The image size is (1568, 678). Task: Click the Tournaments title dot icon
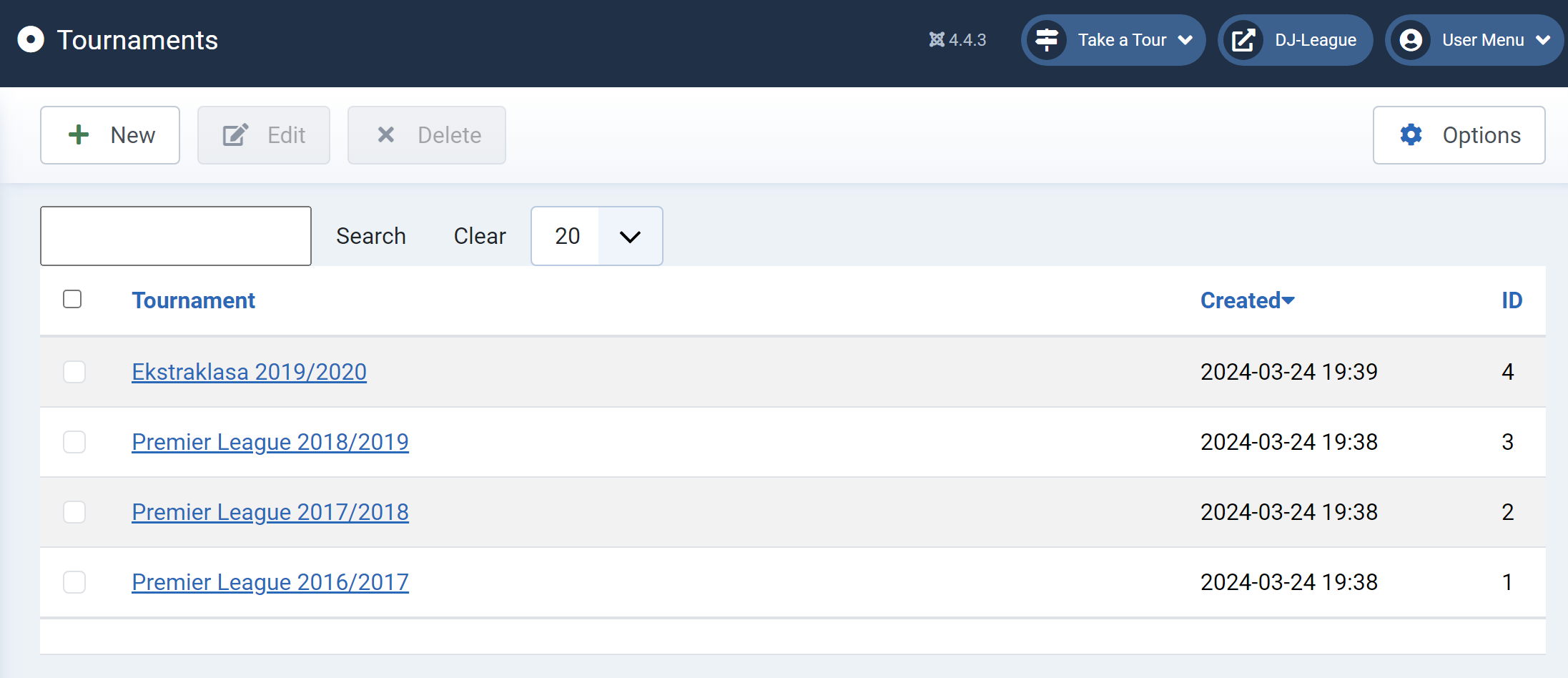tap(31, 40)
